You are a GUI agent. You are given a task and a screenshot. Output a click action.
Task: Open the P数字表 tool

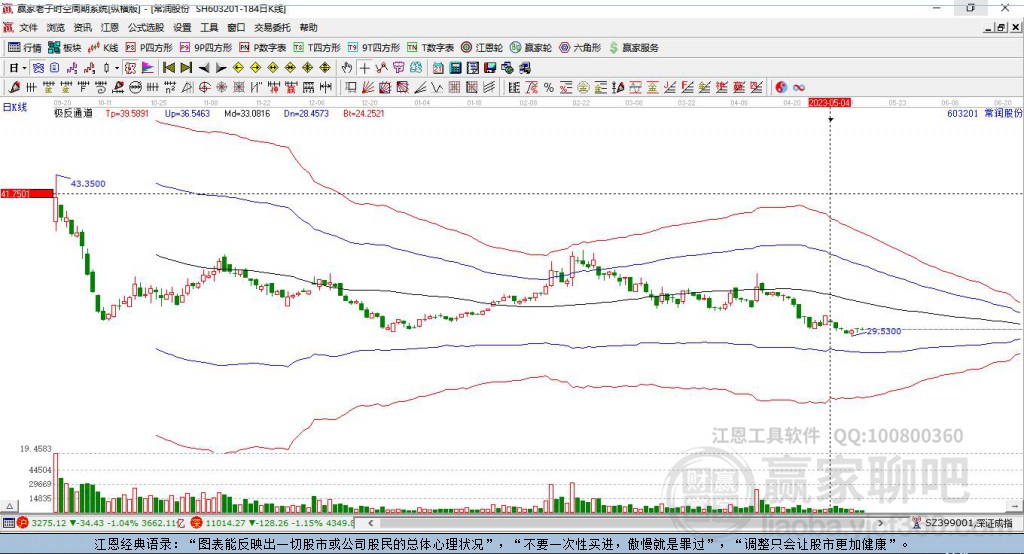pyautogui.click(x=263, y=48)
